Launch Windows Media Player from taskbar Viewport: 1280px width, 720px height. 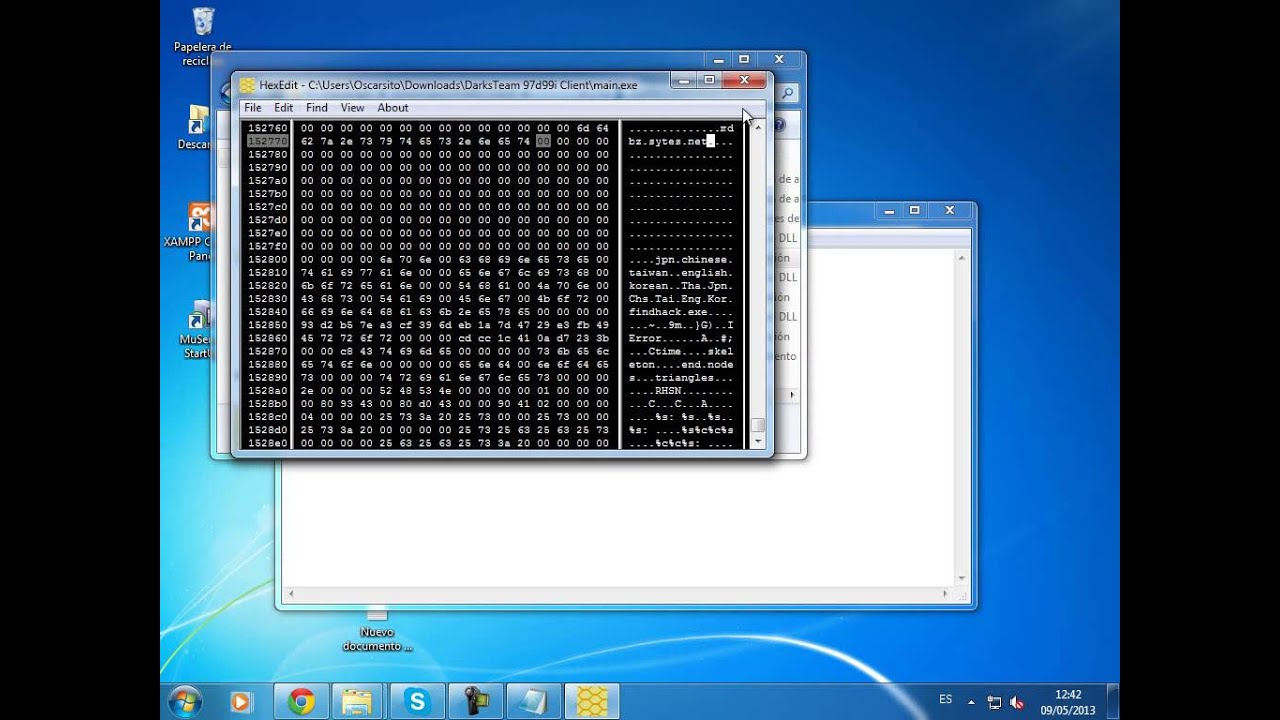click(241, 702)
